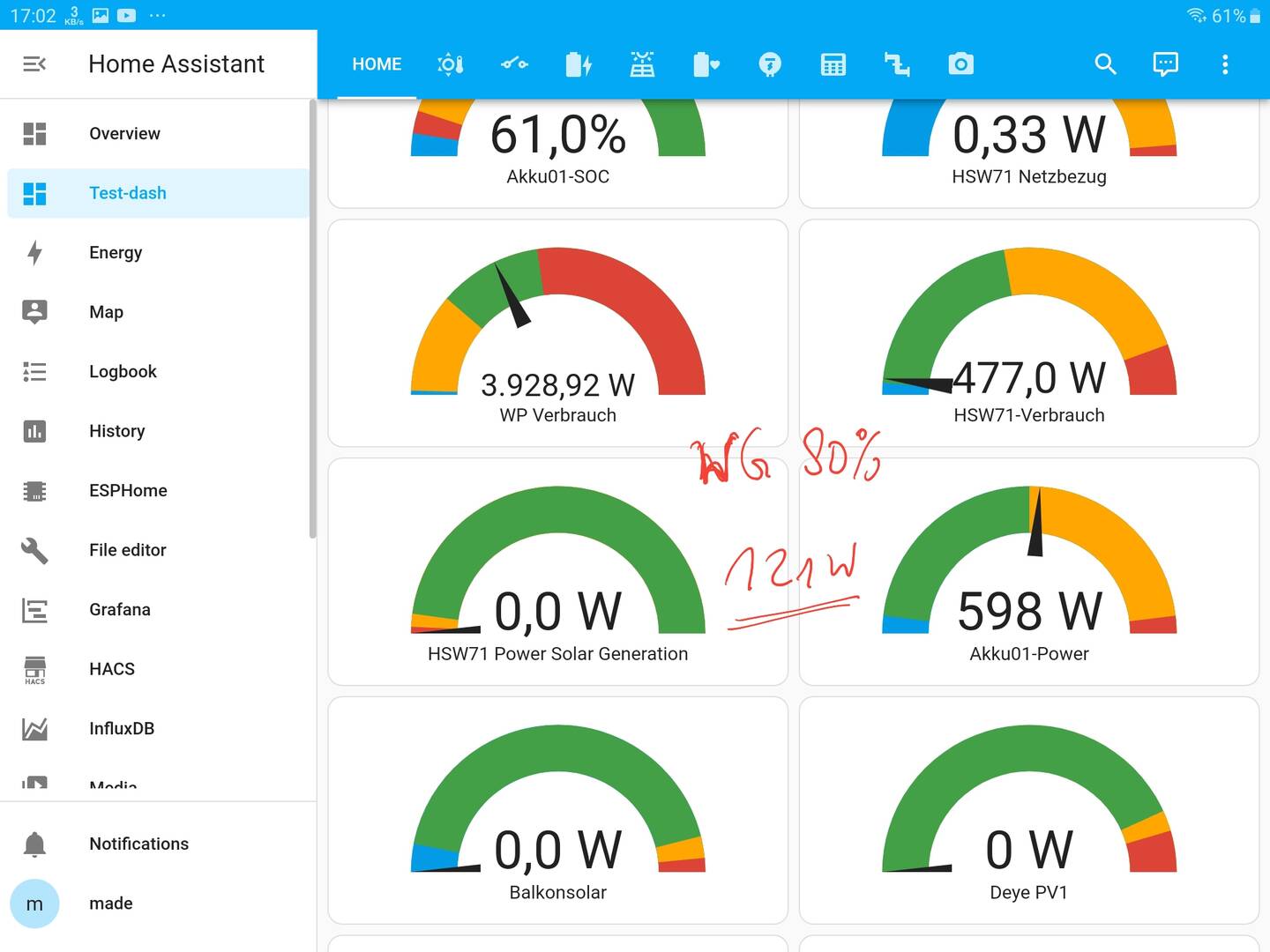This screenshot has height=952, width=1270.
Task: Go to History
Action: (159, 431)
